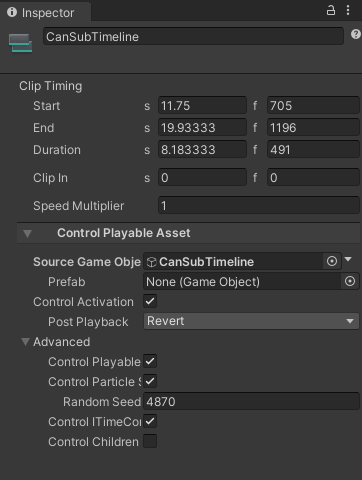Disable the Control Activation checkbox

point(150,301)
